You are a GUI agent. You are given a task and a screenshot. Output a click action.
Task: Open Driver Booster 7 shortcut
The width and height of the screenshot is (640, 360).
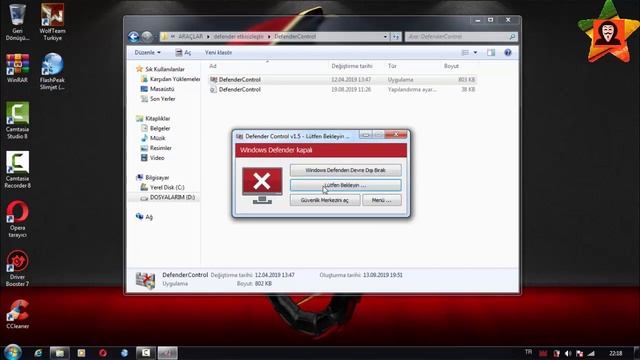(x=17, y=268)
